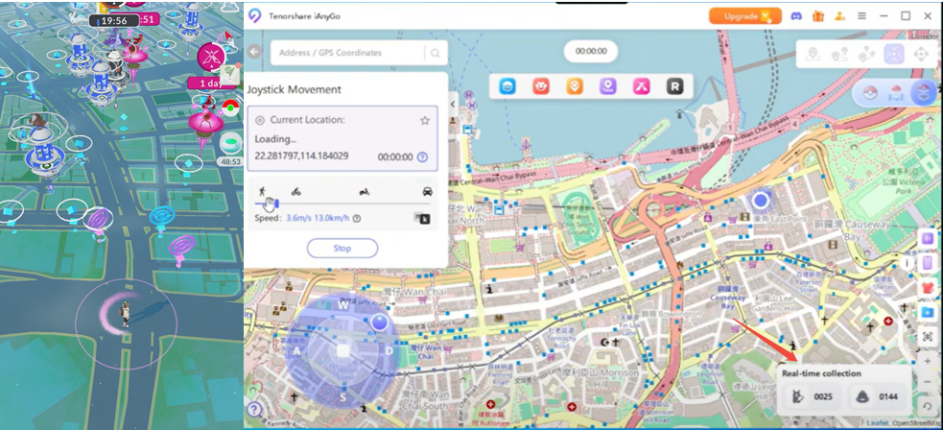
Task: Click the help question icon at bottom-left of map
Action: click(254, 410)
